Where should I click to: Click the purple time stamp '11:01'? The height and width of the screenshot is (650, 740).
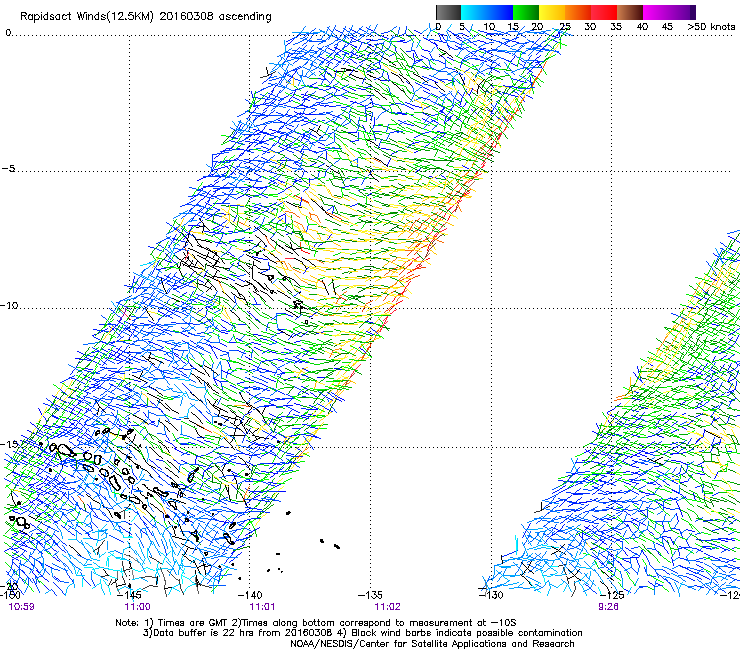pyautogui.click(x=262, y=607)
